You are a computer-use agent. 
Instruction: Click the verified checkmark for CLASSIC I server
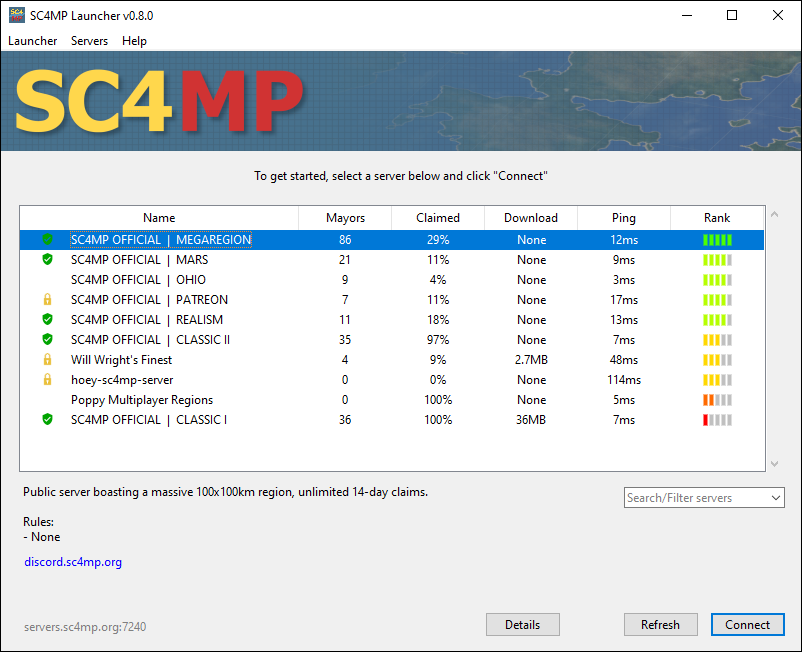pos(47,420)
